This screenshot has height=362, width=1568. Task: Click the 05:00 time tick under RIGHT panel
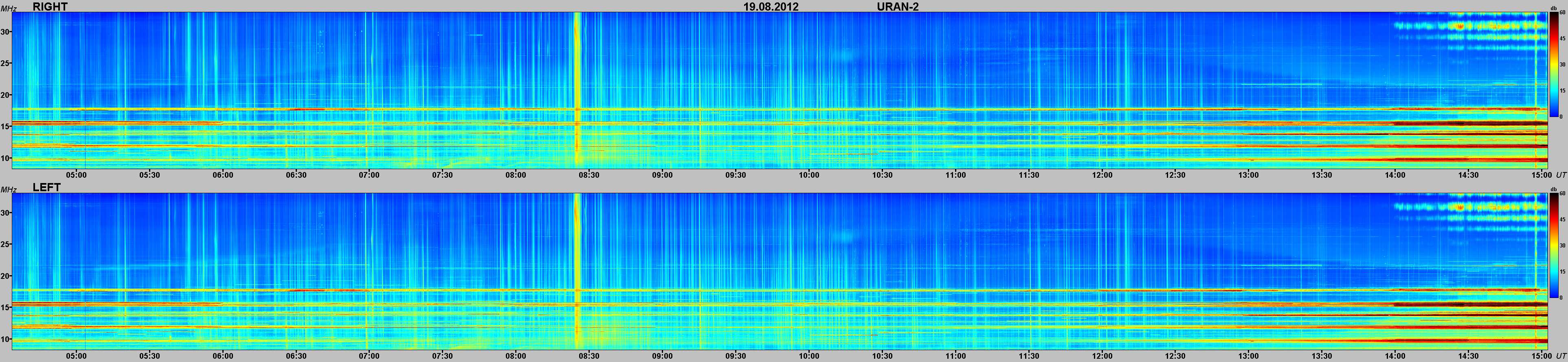pyautogui.click(x=76, y=175)
